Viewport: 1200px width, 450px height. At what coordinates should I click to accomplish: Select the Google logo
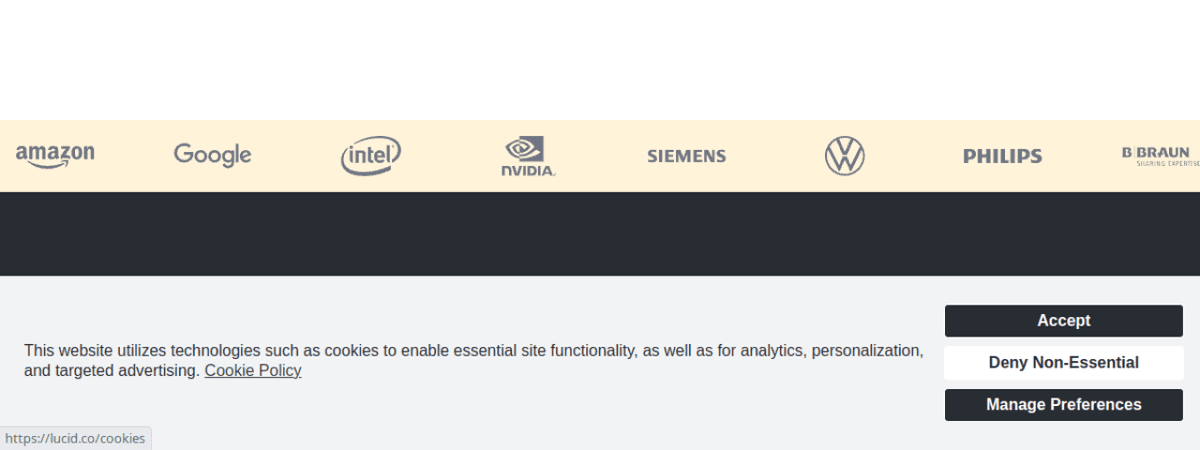(212, 155)
